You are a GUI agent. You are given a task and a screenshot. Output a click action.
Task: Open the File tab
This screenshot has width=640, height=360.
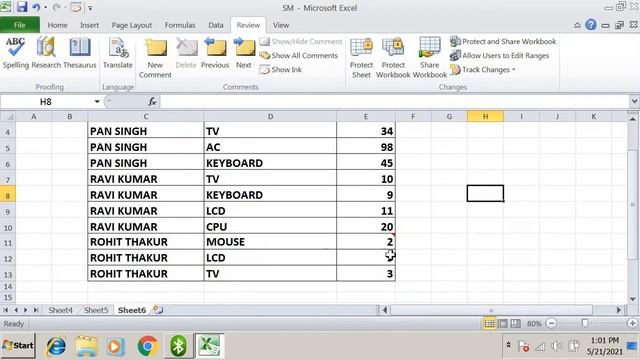[20, 25]
